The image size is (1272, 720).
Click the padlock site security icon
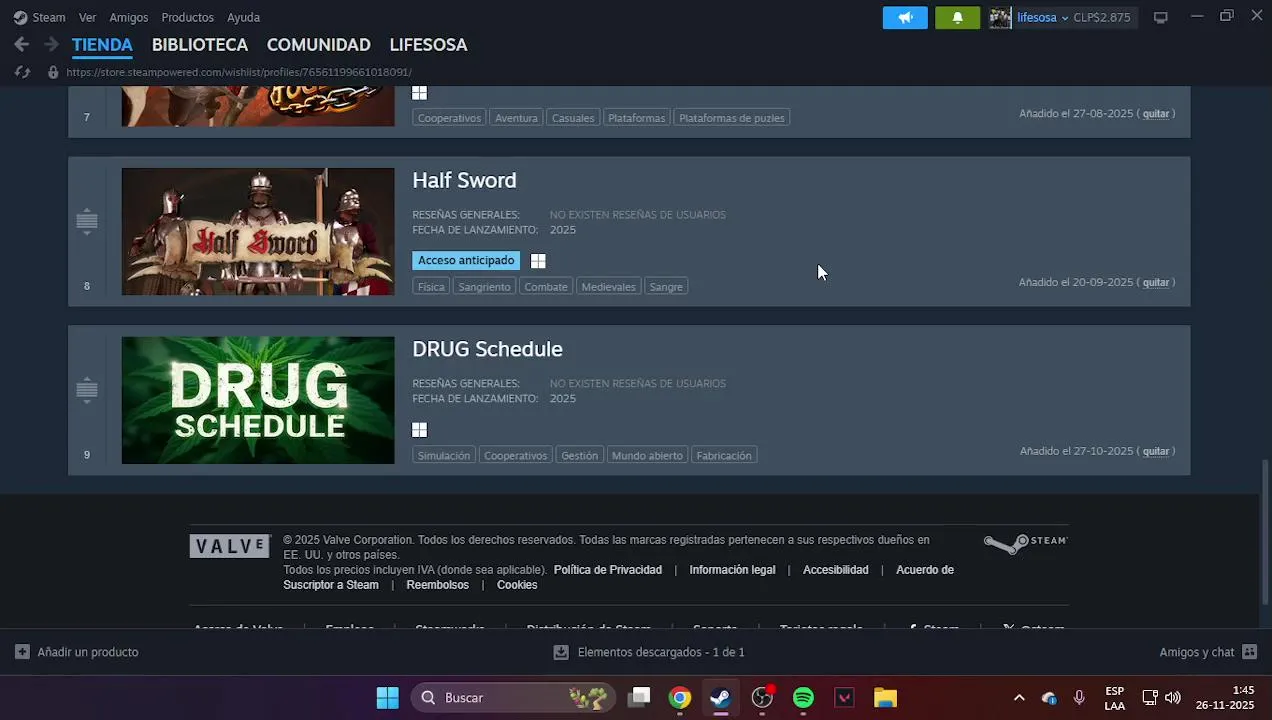pyautogui.click(x=53, y=72)
